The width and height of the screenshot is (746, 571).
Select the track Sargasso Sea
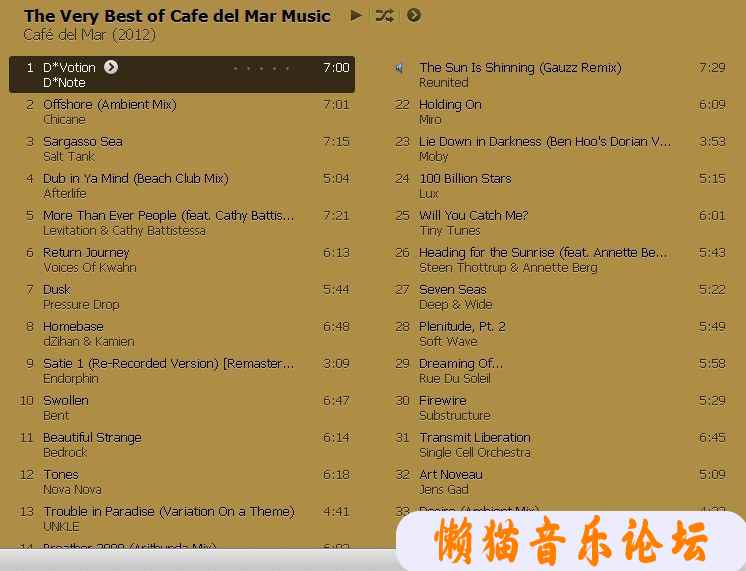tap(182, 148)
